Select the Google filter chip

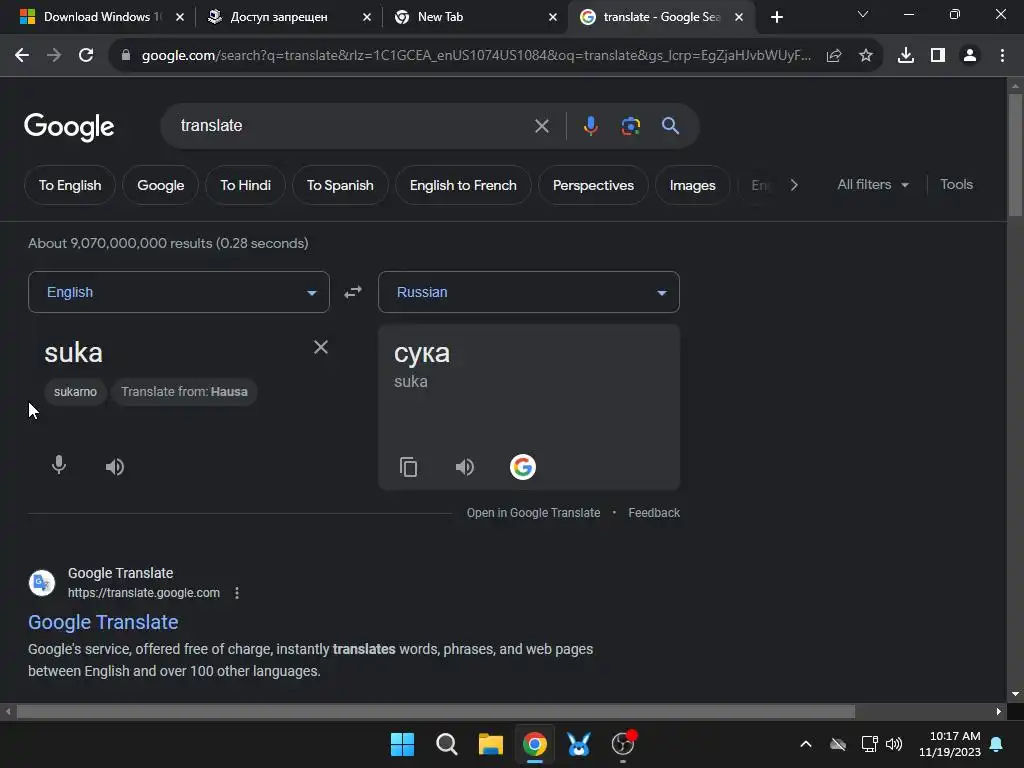pos(161,185)
